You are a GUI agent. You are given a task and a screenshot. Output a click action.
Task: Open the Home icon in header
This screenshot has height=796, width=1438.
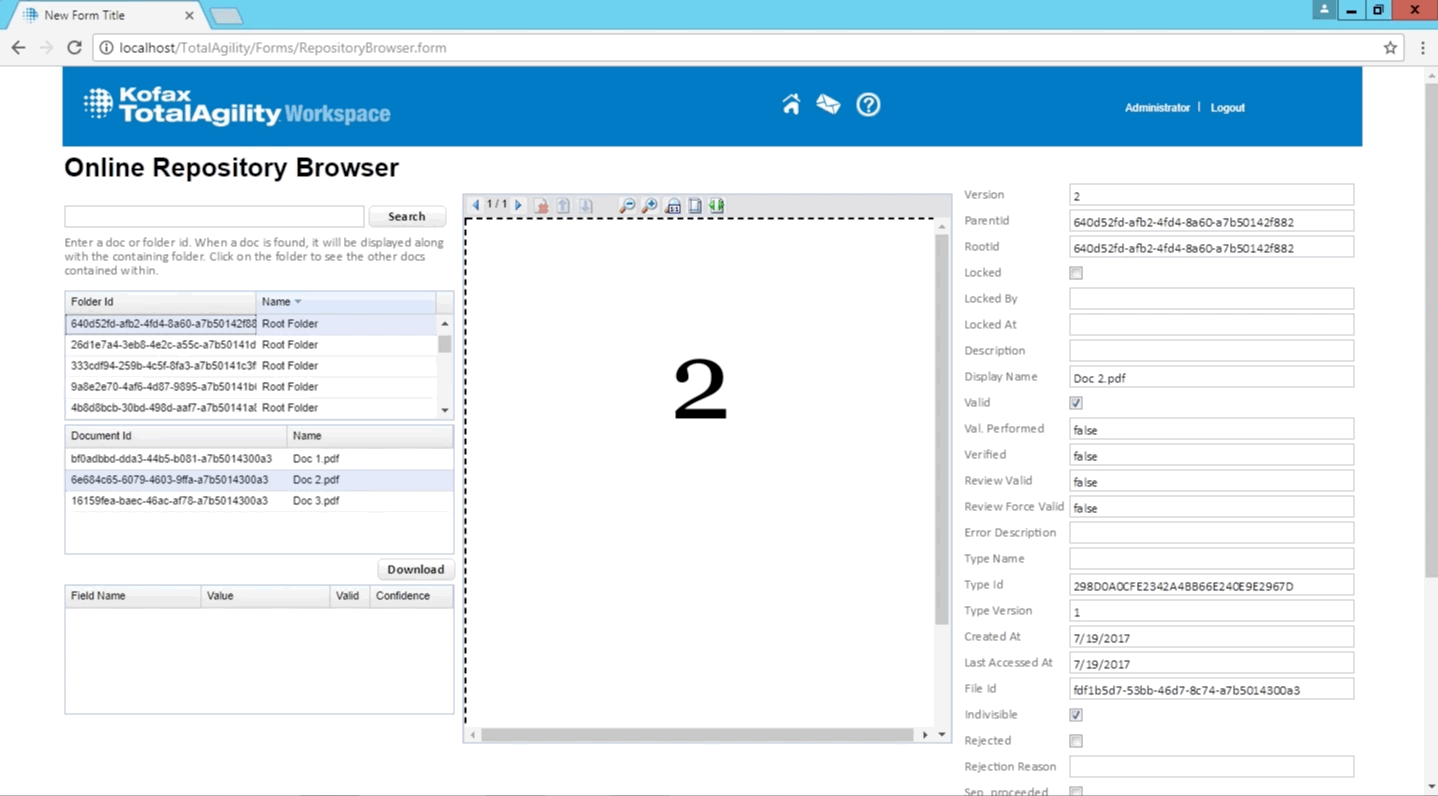pyautogui.click(x=791, y=105)
